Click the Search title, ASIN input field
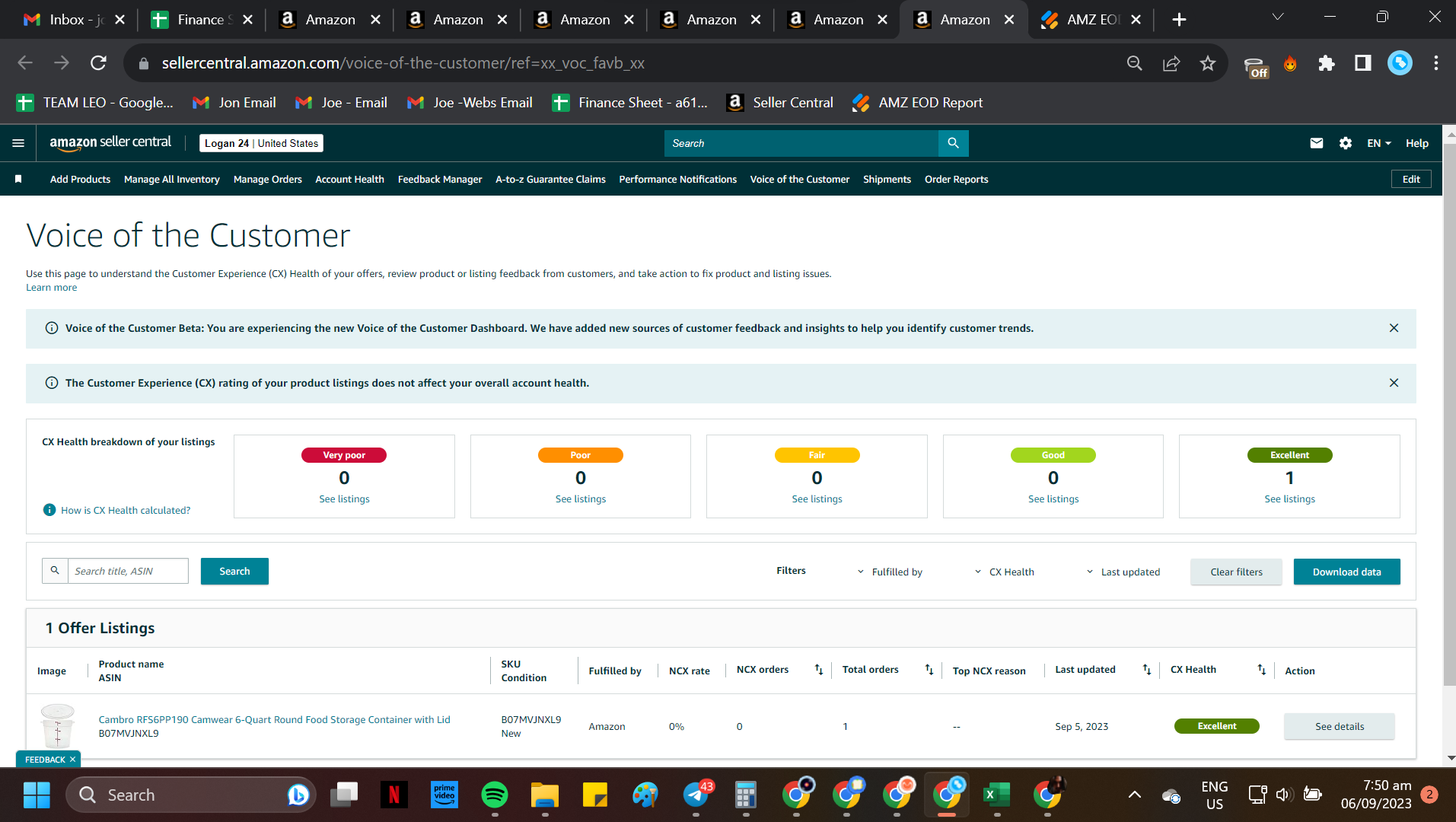 (128, 571)
